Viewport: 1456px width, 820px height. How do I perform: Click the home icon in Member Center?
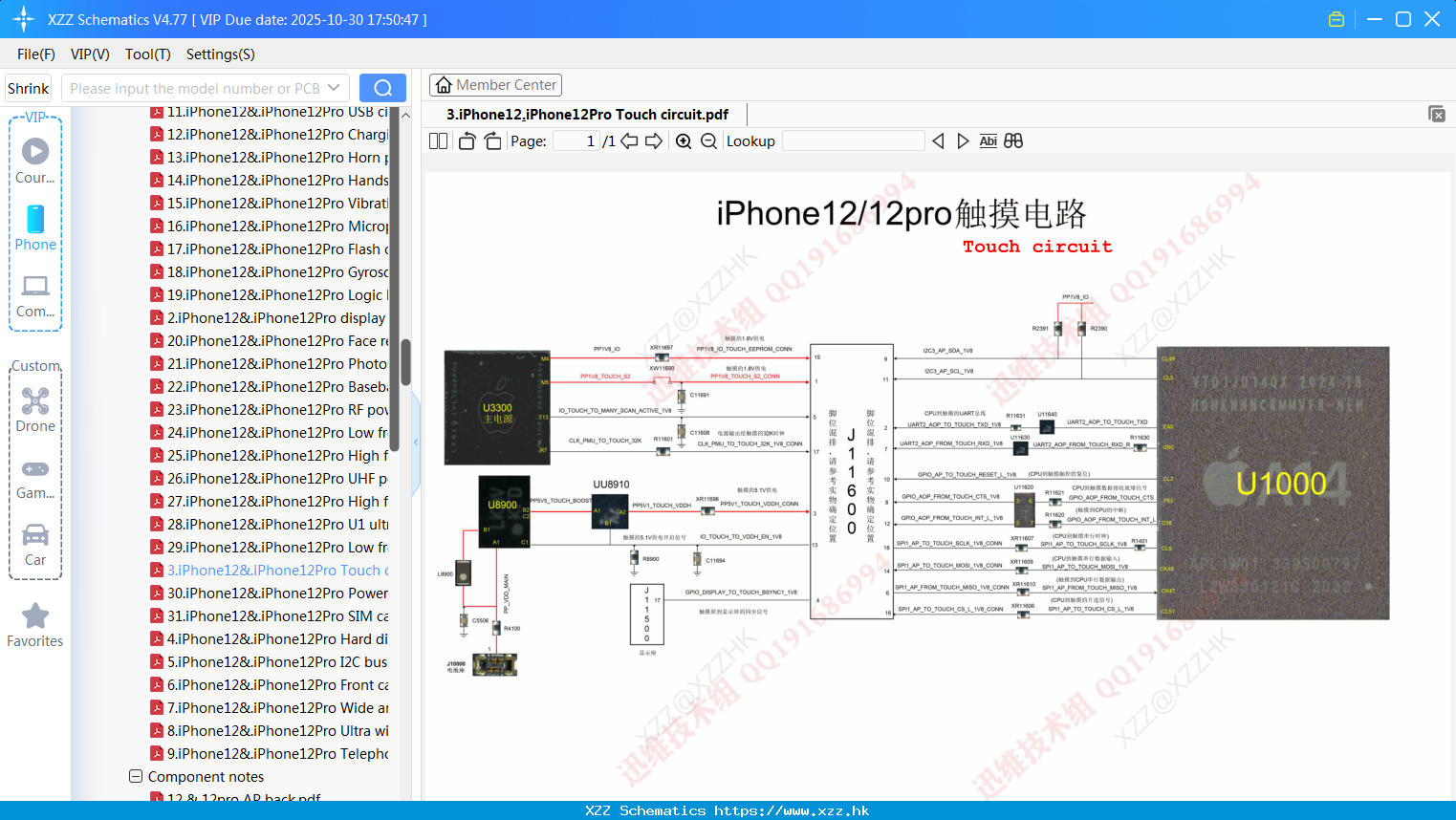(444, 85)
